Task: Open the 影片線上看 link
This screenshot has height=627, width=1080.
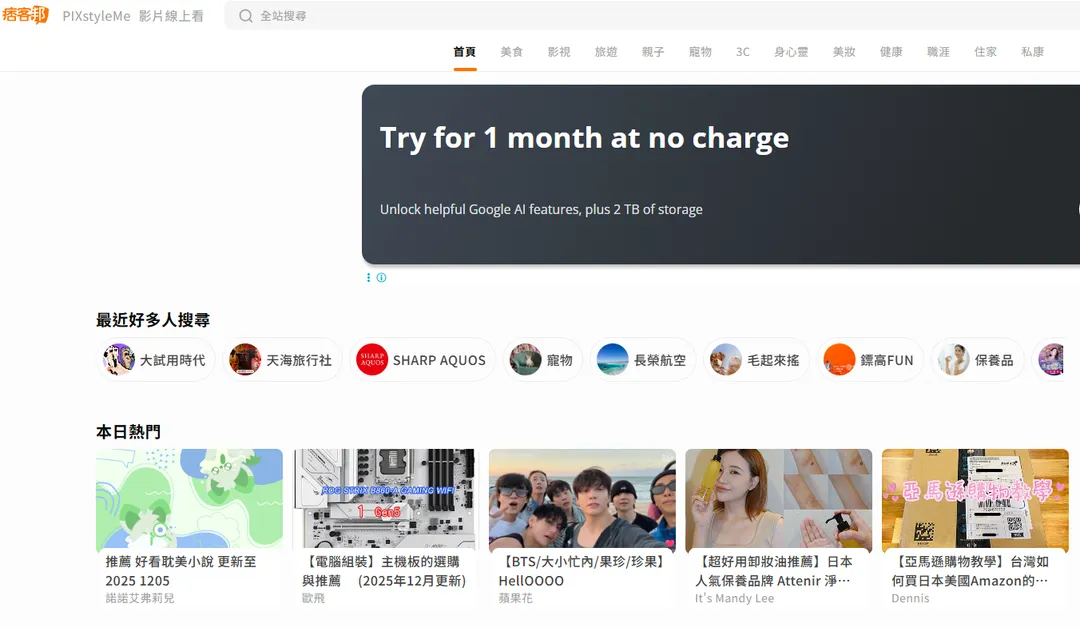Action: pyautogui.click(x=171, y=16)
